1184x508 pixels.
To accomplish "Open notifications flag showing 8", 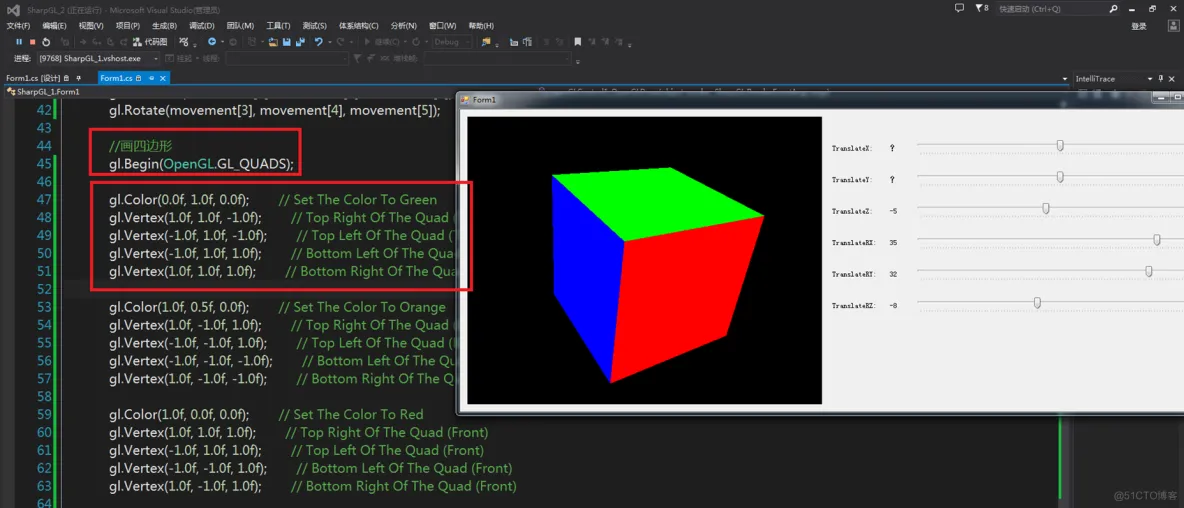I will coord(982,8).
